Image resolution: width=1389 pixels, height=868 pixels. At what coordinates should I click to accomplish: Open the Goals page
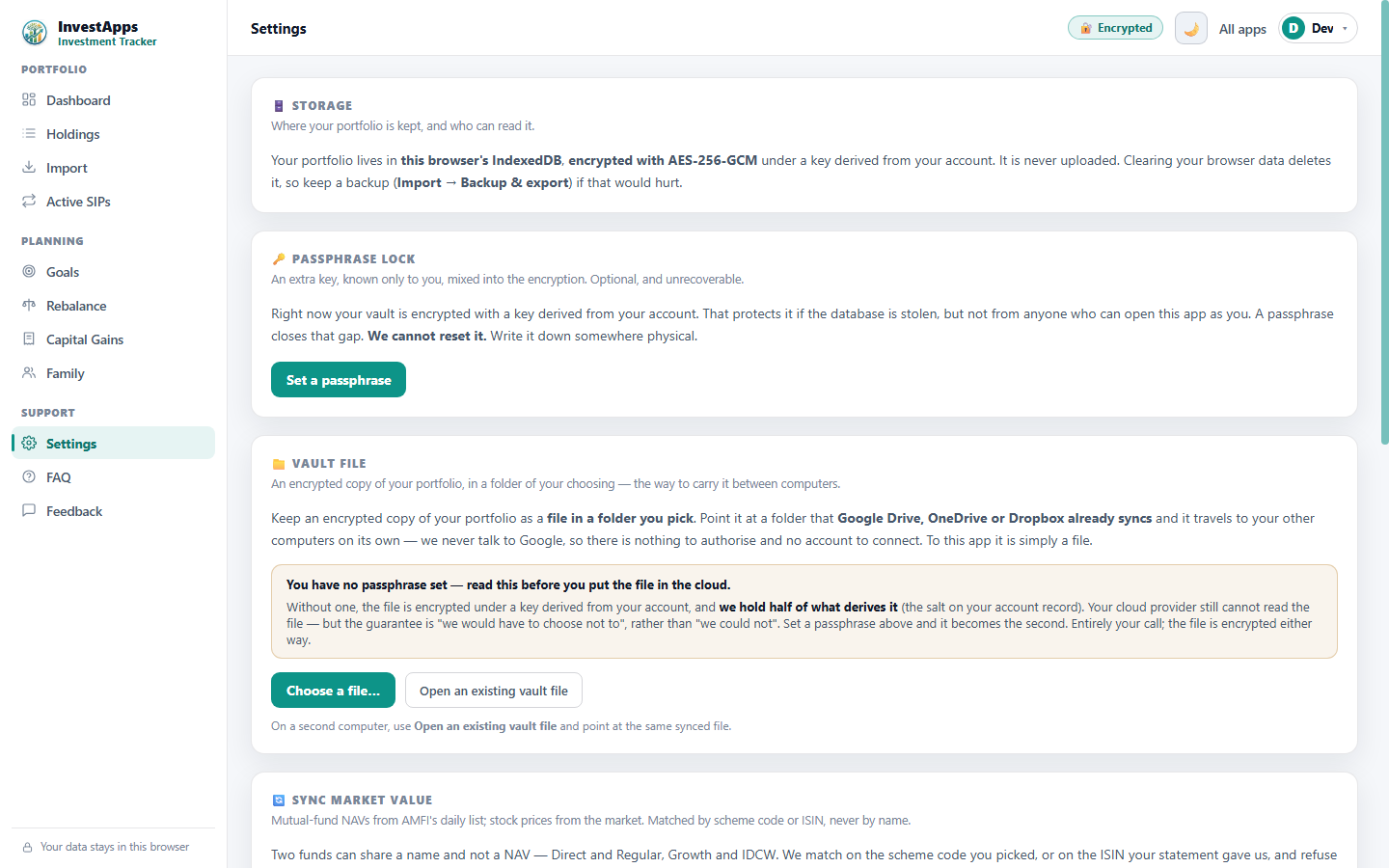113,272
